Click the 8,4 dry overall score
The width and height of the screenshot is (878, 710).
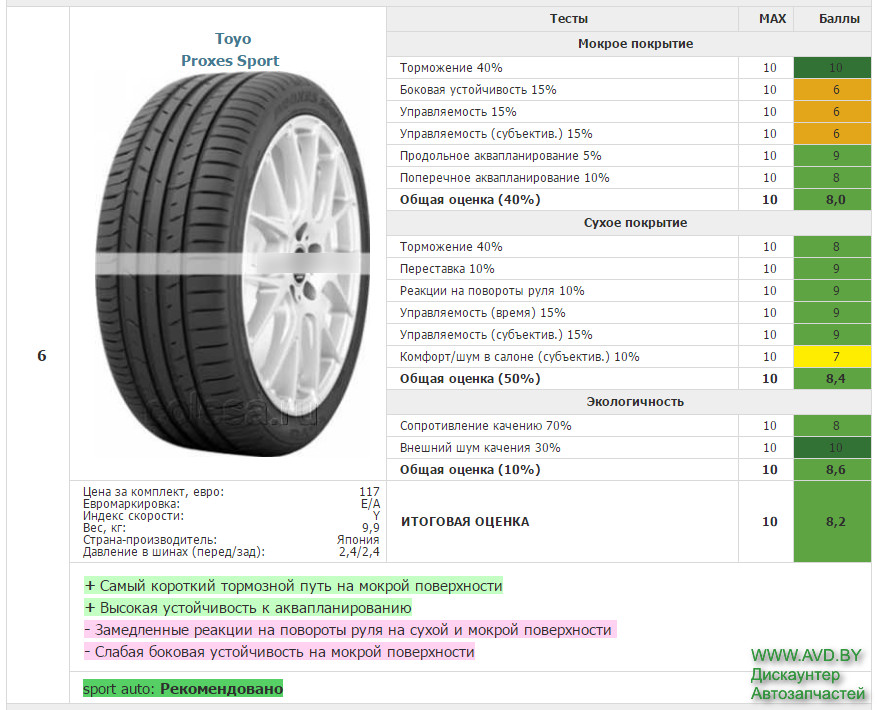coord(835,379)
